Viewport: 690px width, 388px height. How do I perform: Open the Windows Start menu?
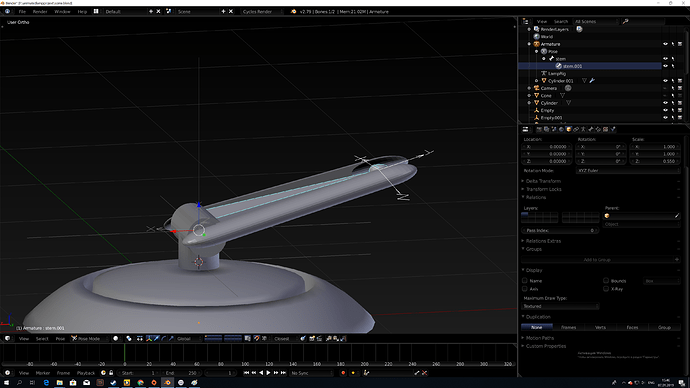6,383
